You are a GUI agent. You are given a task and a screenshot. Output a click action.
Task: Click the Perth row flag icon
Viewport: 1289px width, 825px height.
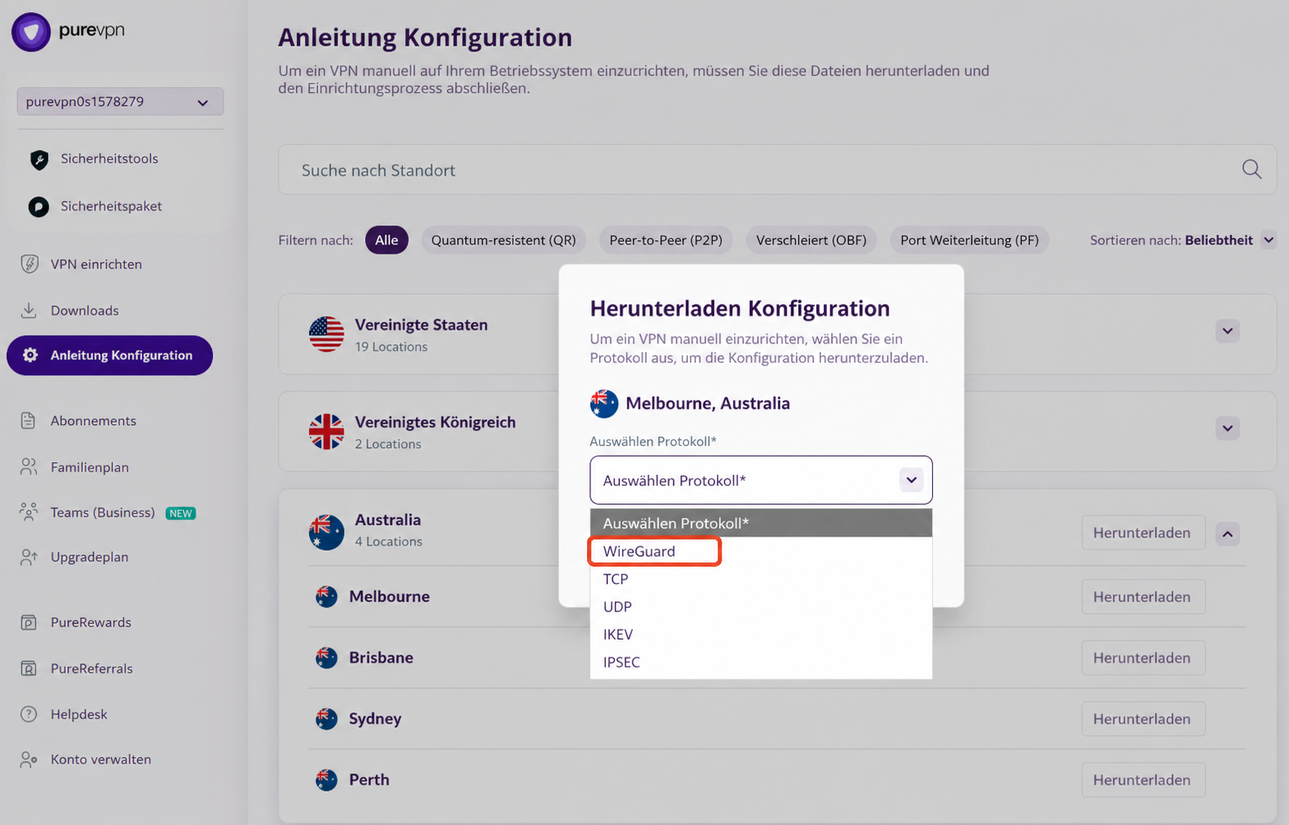tap(326, 780)
